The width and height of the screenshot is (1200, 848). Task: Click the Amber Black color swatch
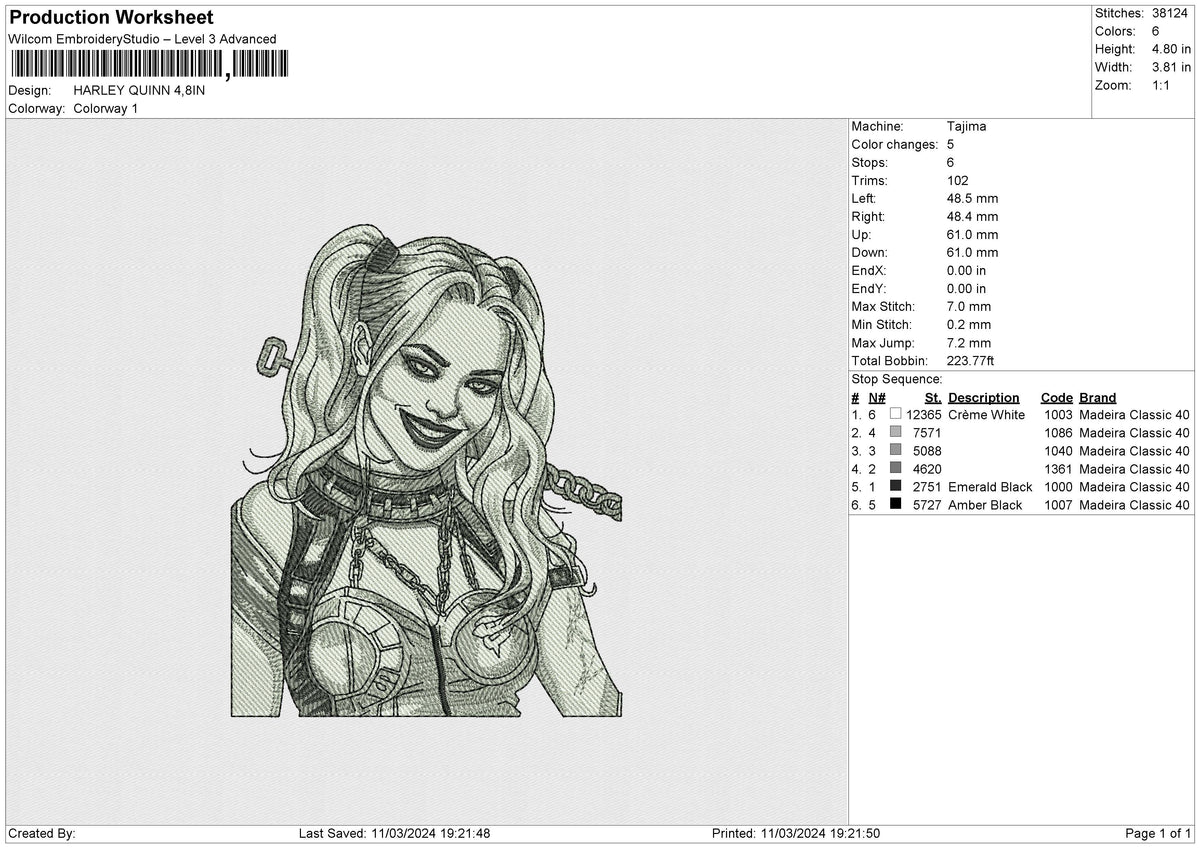tap(895, 504)
